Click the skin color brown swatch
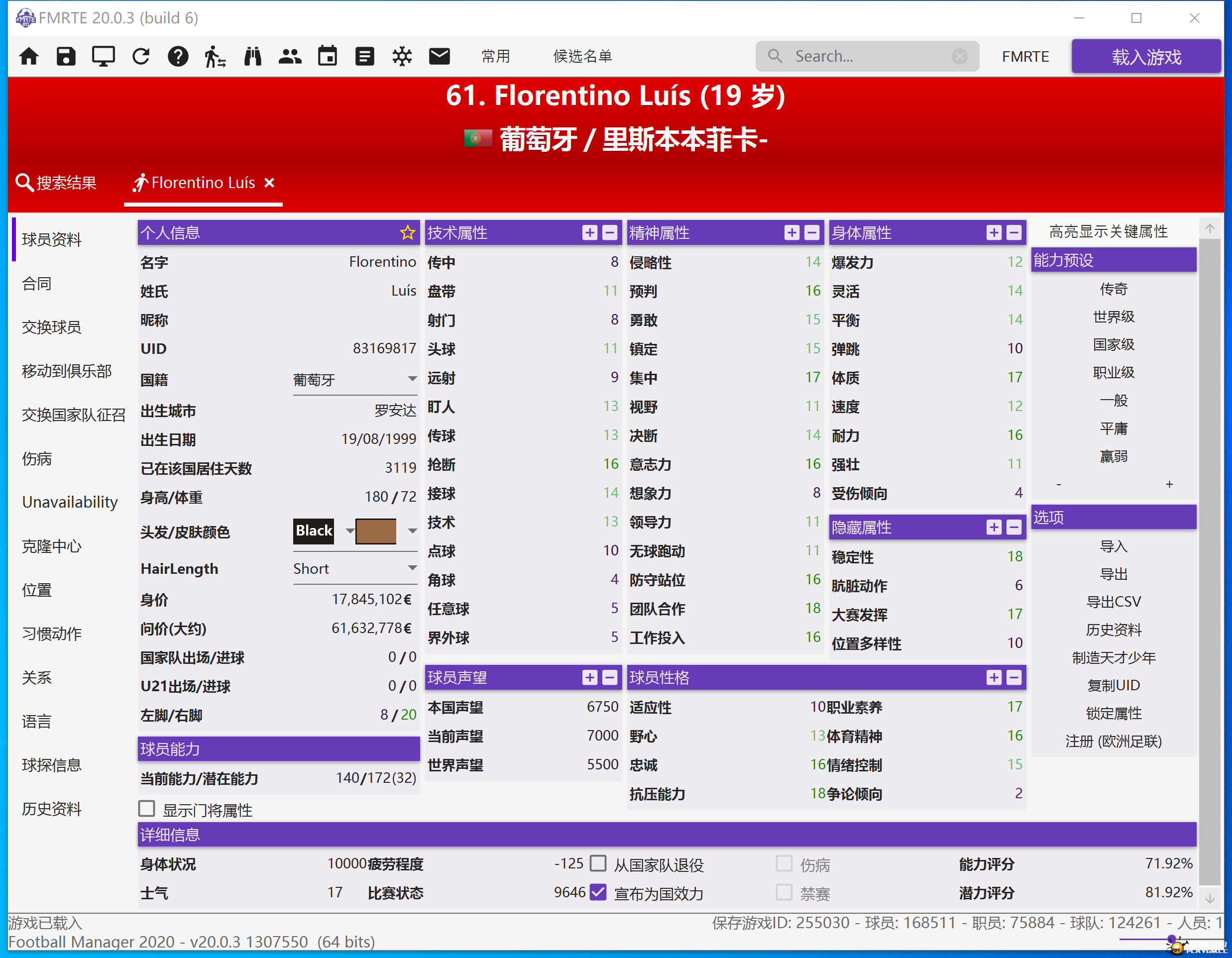1232x958 pixels. (376, 531)
